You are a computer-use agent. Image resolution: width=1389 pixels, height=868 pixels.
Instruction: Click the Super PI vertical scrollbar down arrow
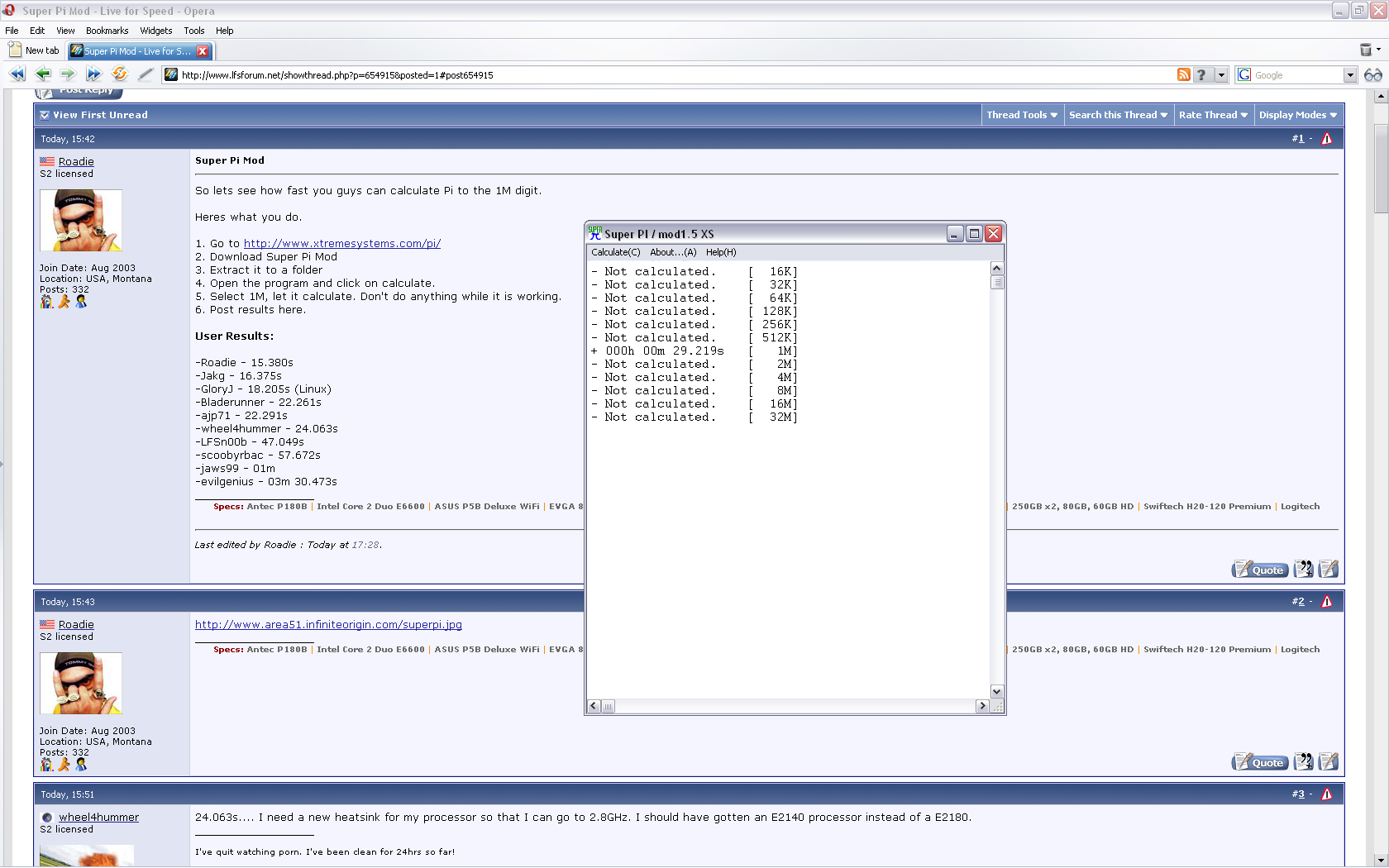click(997, 691)
